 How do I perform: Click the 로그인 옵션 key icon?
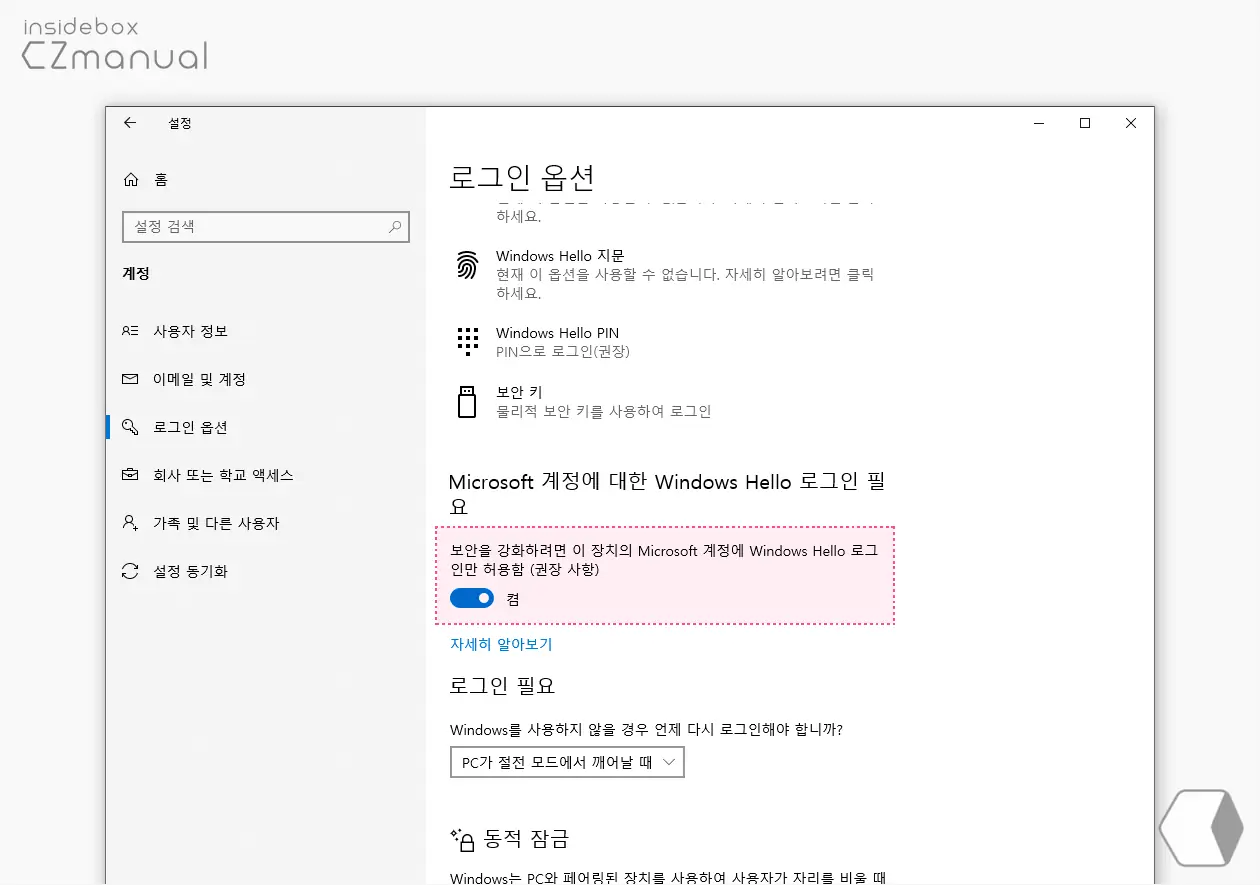130,427
